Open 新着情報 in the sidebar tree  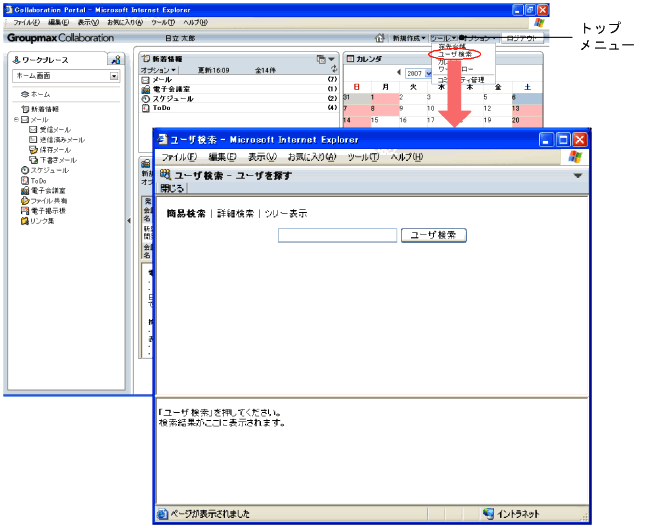pyautogui.click(x=45, y=109)
